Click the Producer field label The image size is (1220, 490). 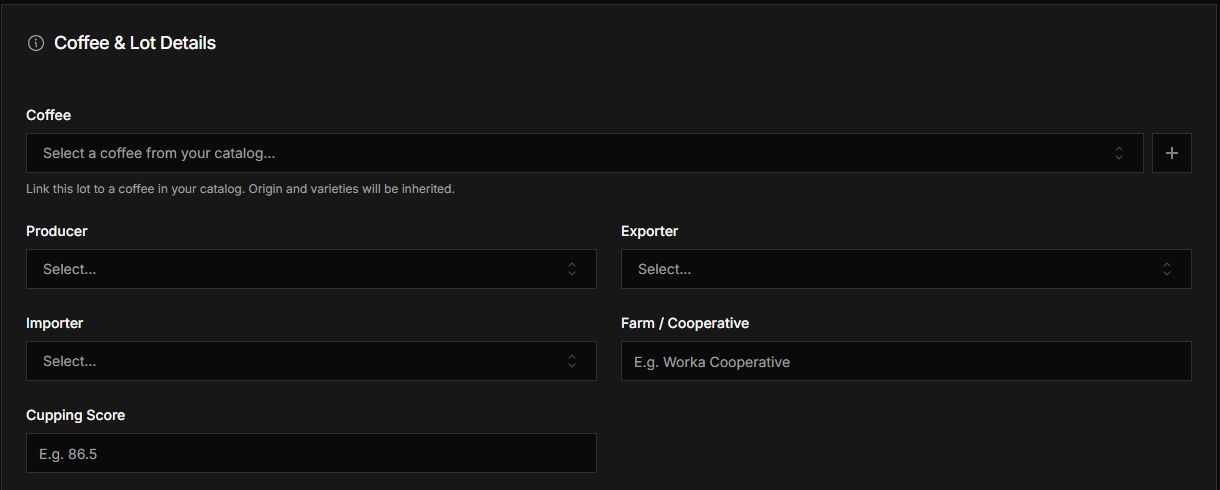click(57, 231)
